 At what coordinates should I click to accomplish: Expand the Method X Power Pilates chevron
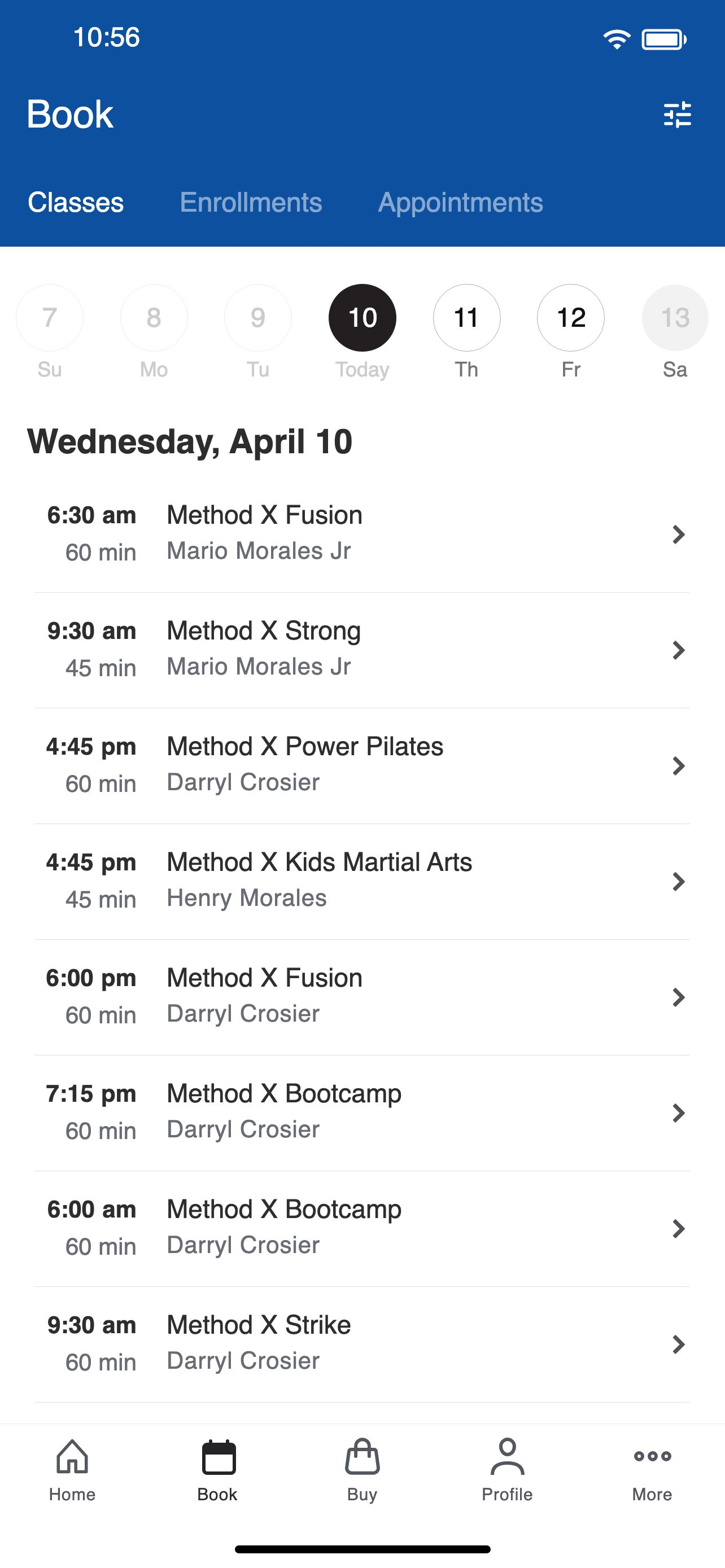click(679, 766)
